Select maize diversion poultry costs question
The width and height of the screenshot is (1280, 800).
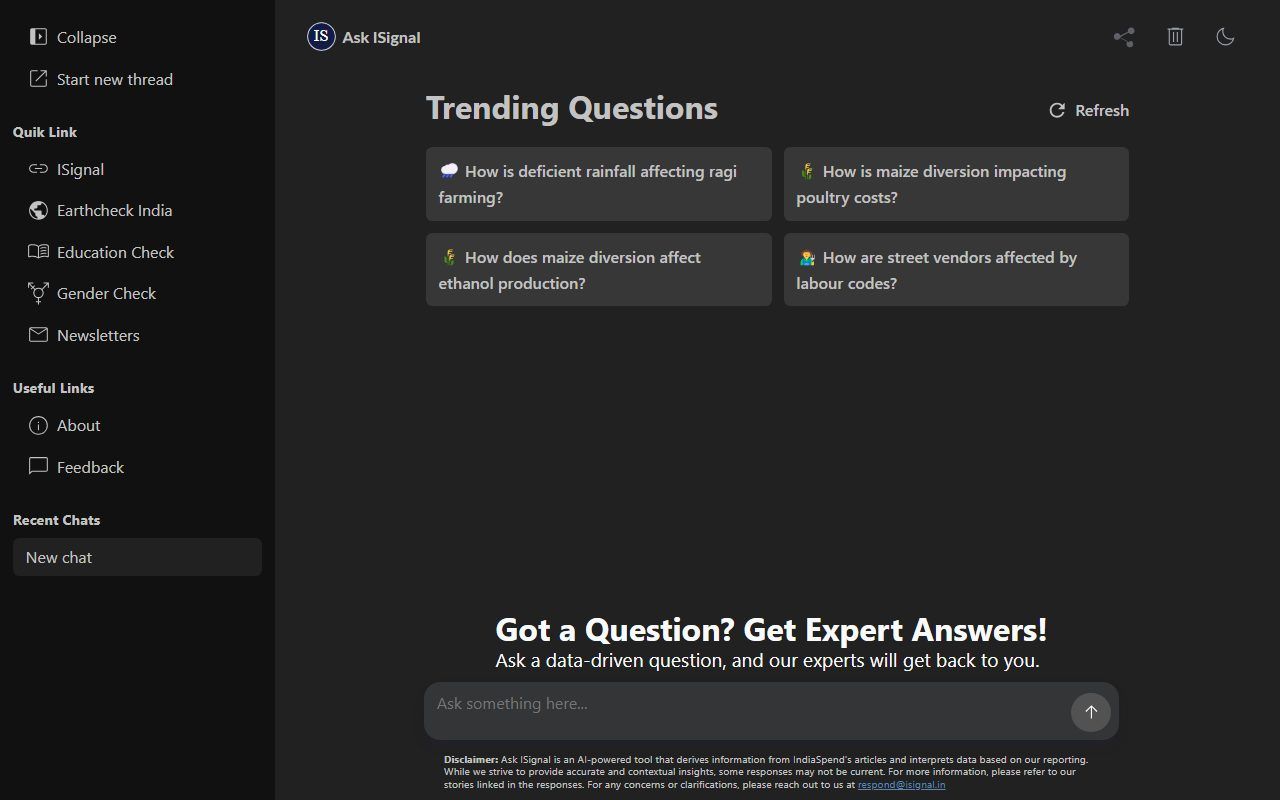[x=956, y=184]
